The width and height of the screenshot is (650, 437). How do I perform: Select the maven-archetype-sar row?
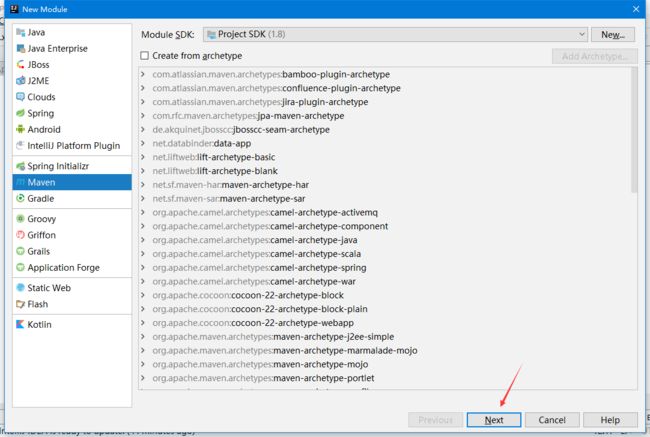pyautogui.click(x=385, y=199)
